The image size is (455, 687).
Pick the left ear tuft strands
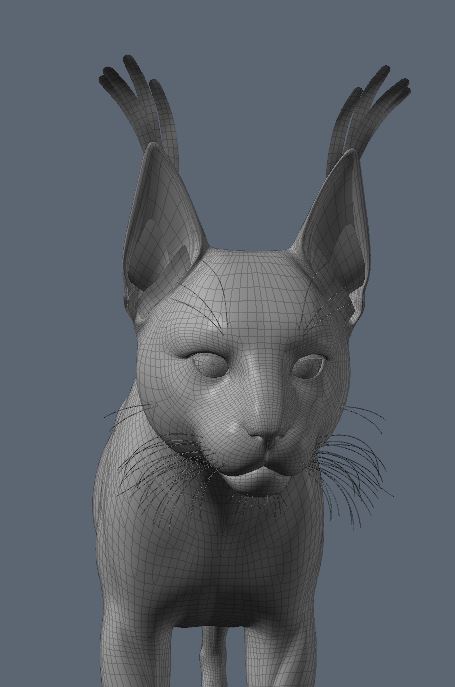click(x=138, y=107)
